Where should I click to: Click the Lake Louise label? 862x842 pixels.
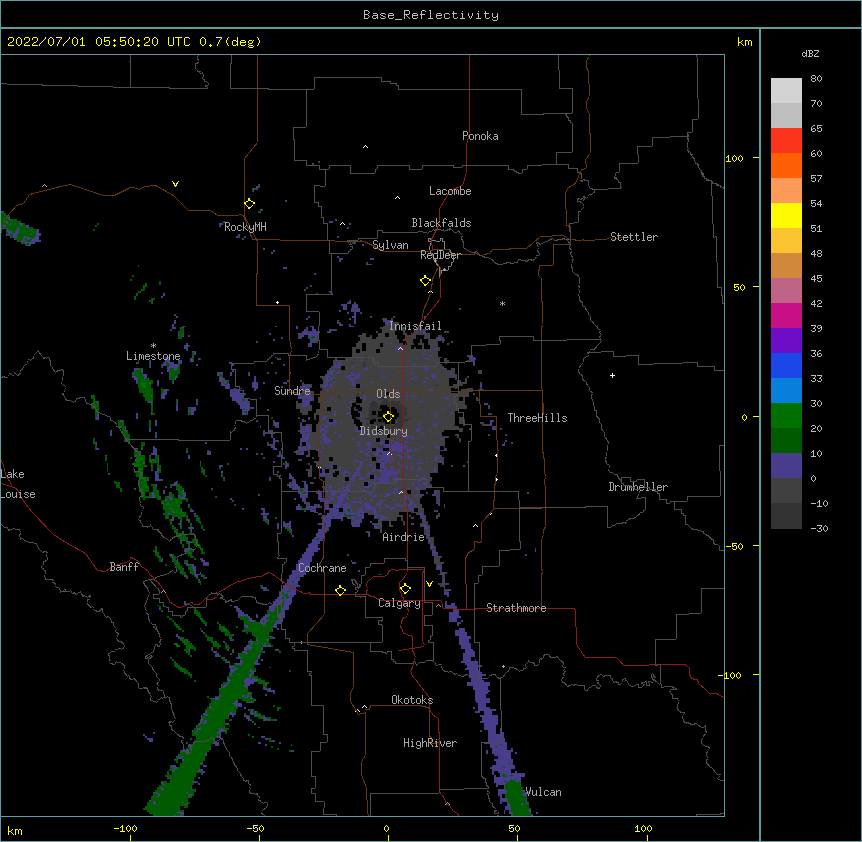[x=18, y=484]
